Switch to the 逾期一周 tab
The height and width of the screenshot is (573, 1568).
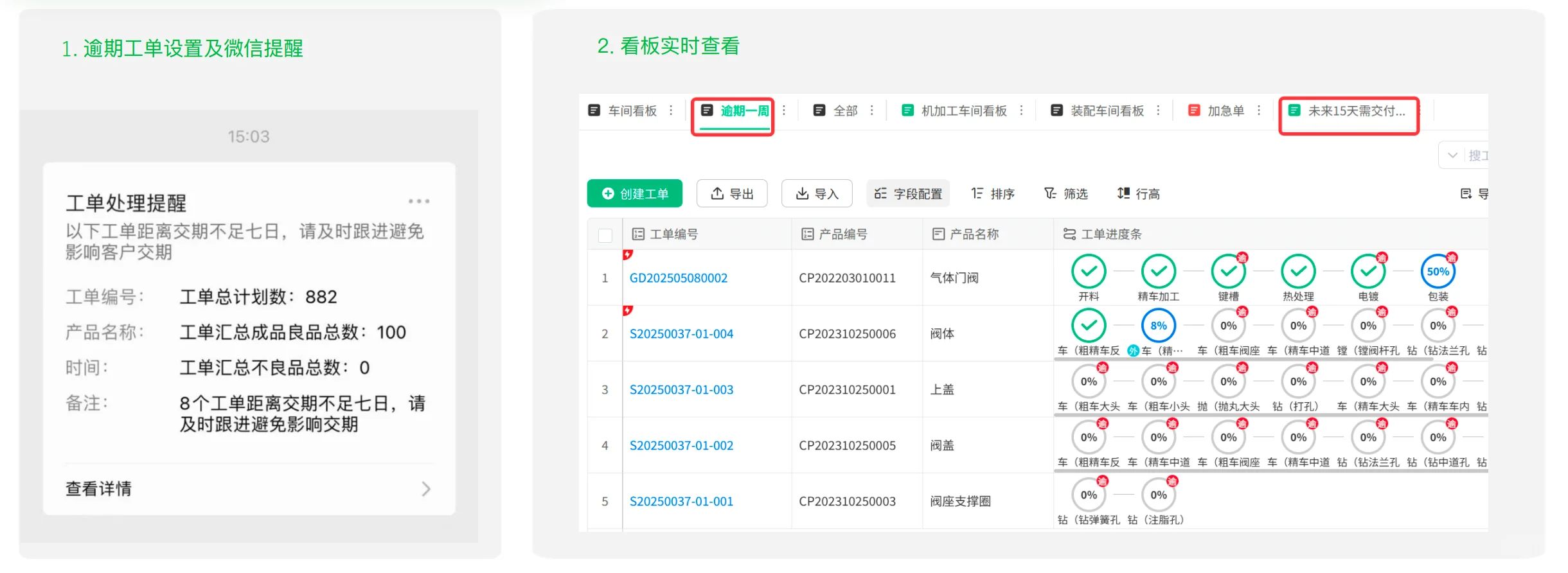[735, 110]
